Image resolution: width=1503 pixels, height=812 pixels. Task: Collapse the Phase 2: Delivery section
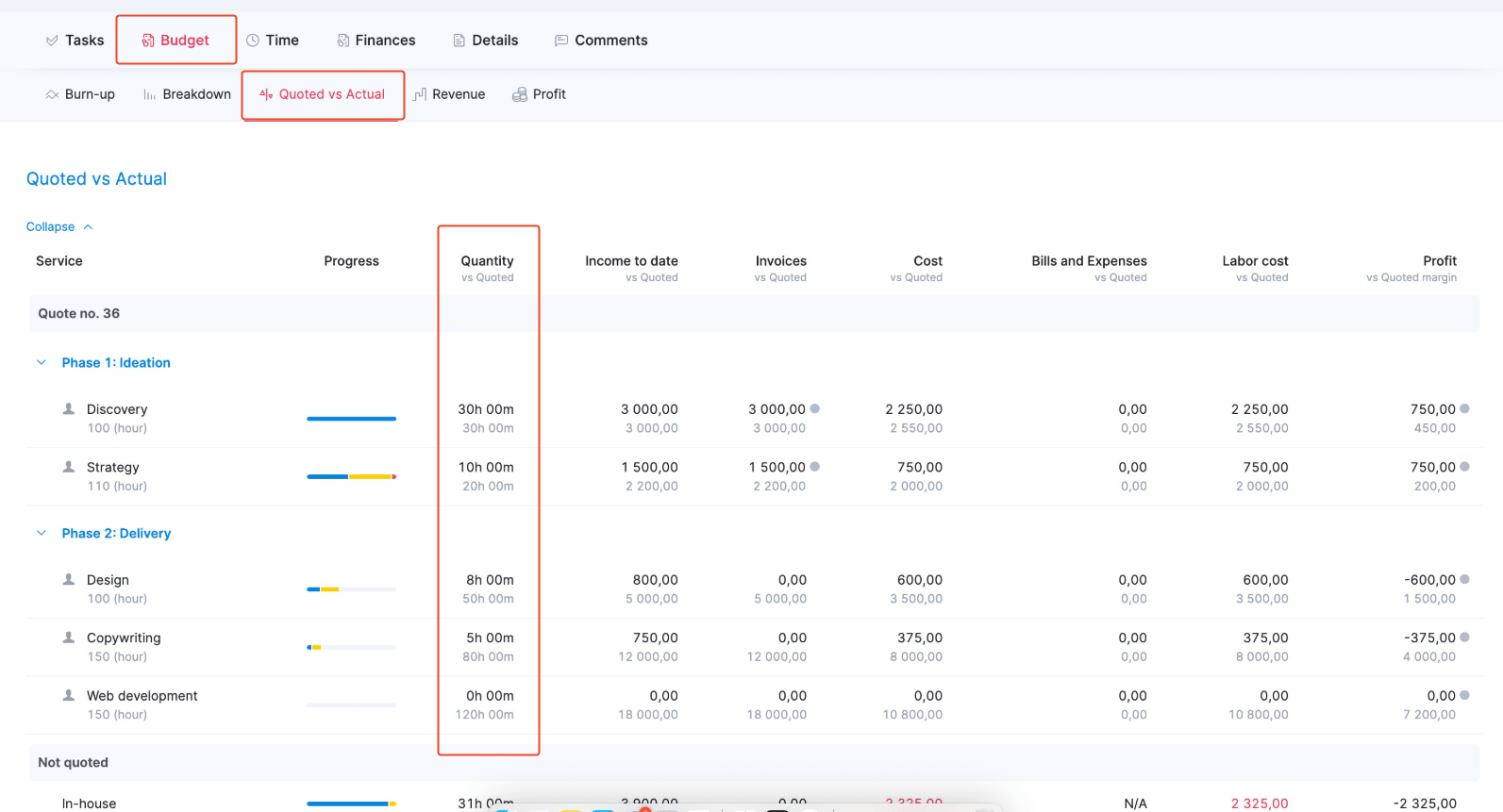(x=42, y=533)
